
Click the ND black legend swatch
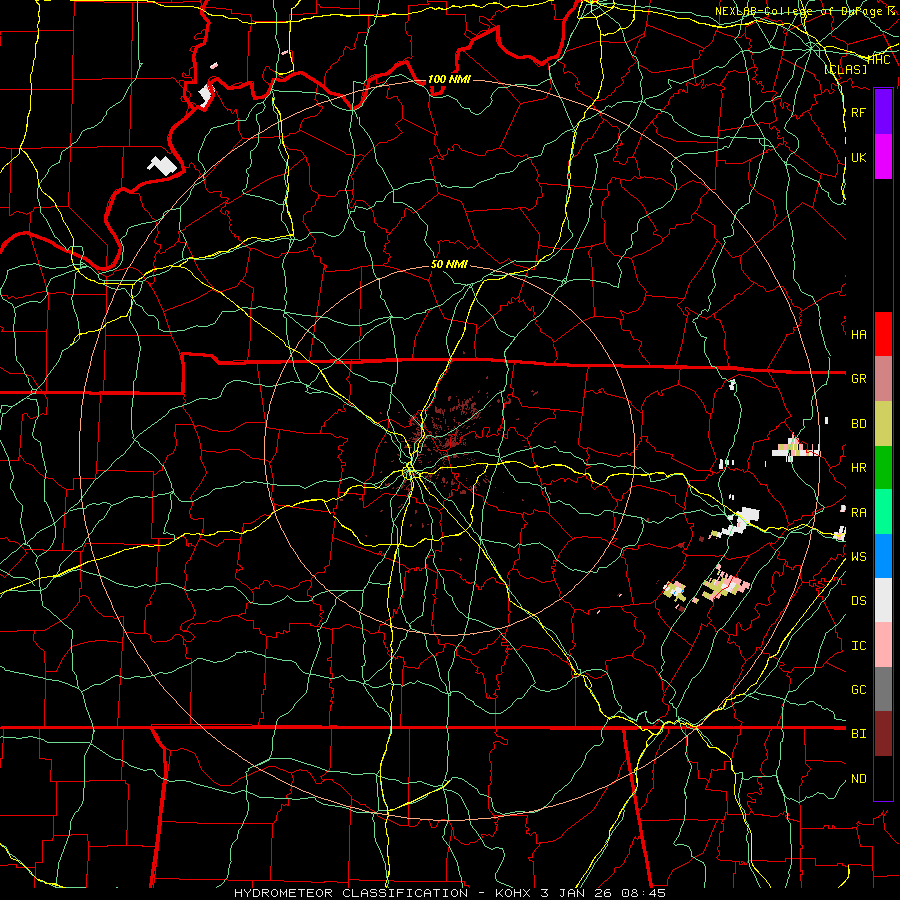(883, 778)
